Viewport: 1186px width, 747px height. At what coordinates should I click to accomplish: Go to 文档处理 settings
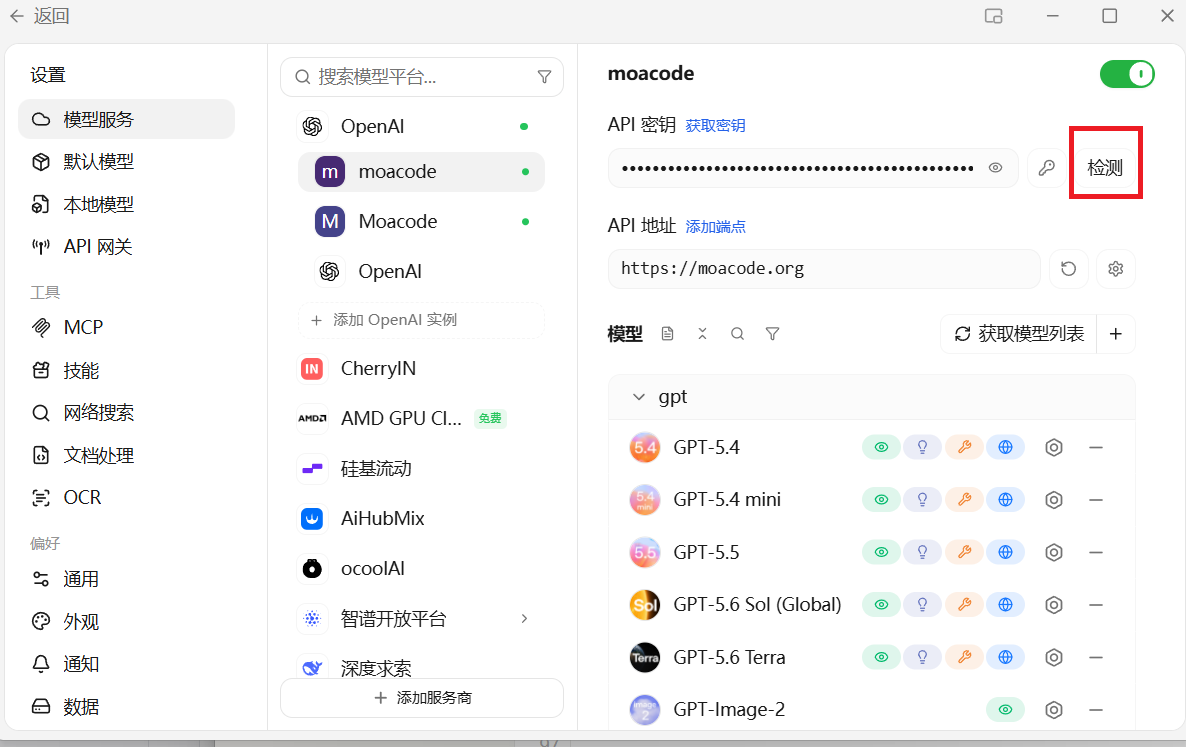(126, 455)
